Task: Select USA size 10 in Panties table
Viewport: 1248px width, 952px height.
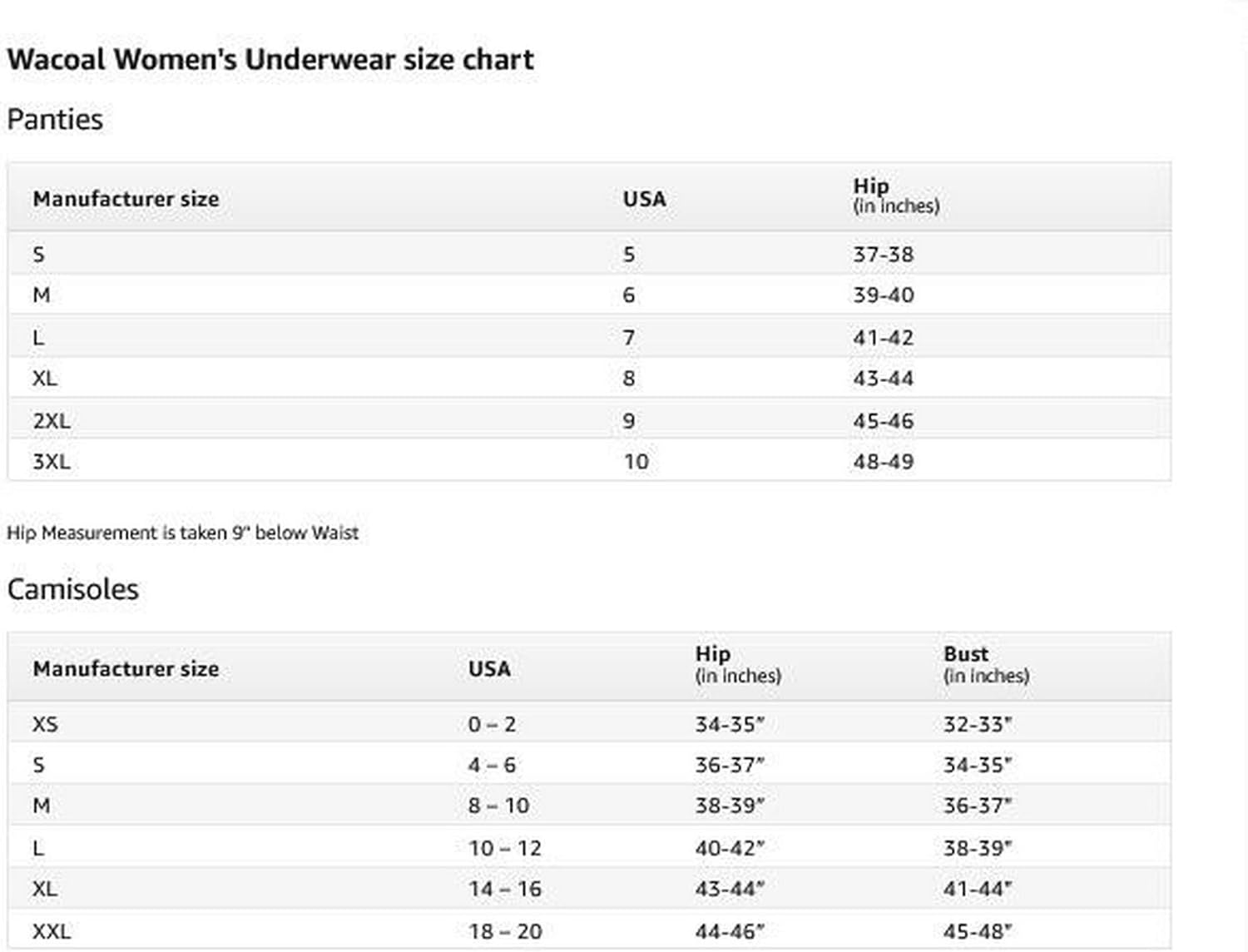Action: (636, 462)
